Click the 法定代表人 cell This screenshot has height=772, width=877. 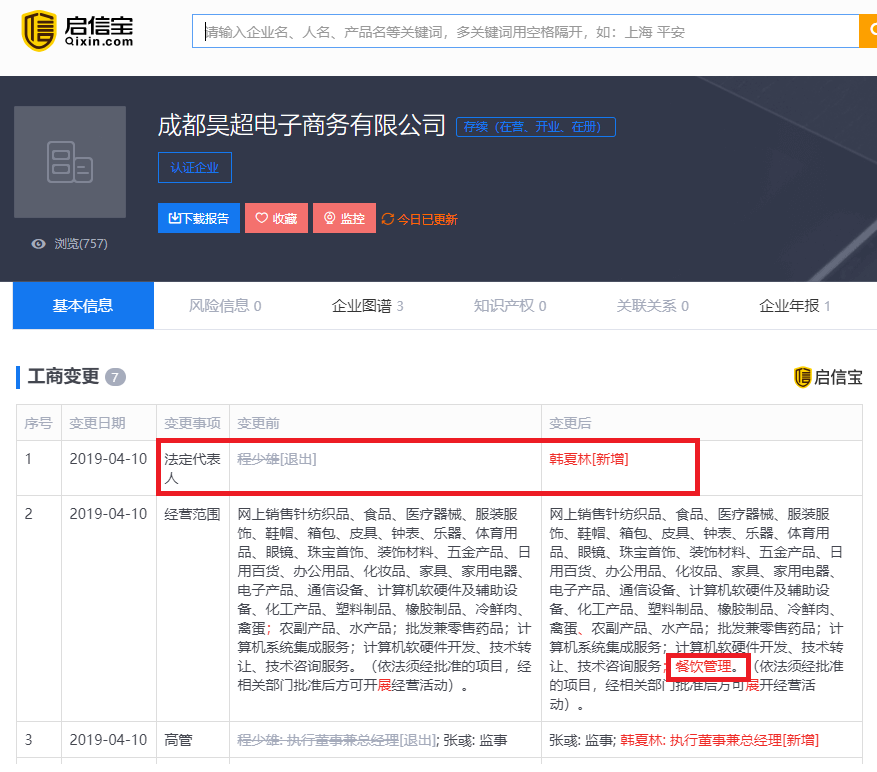click(x=192, y=468)
